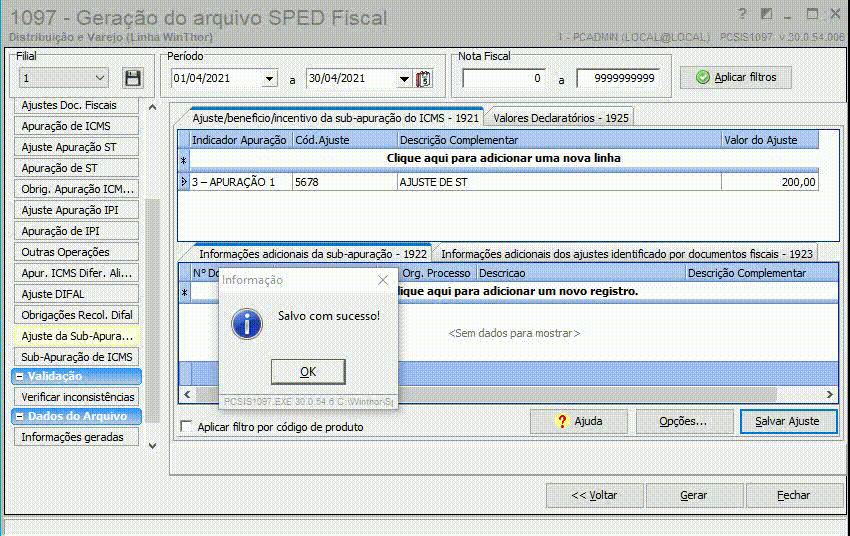The width and height of the screenshot is (850, 536).
Task: Click lower grid horizontal scroll left arrow
Action: (x=187, y=395)
